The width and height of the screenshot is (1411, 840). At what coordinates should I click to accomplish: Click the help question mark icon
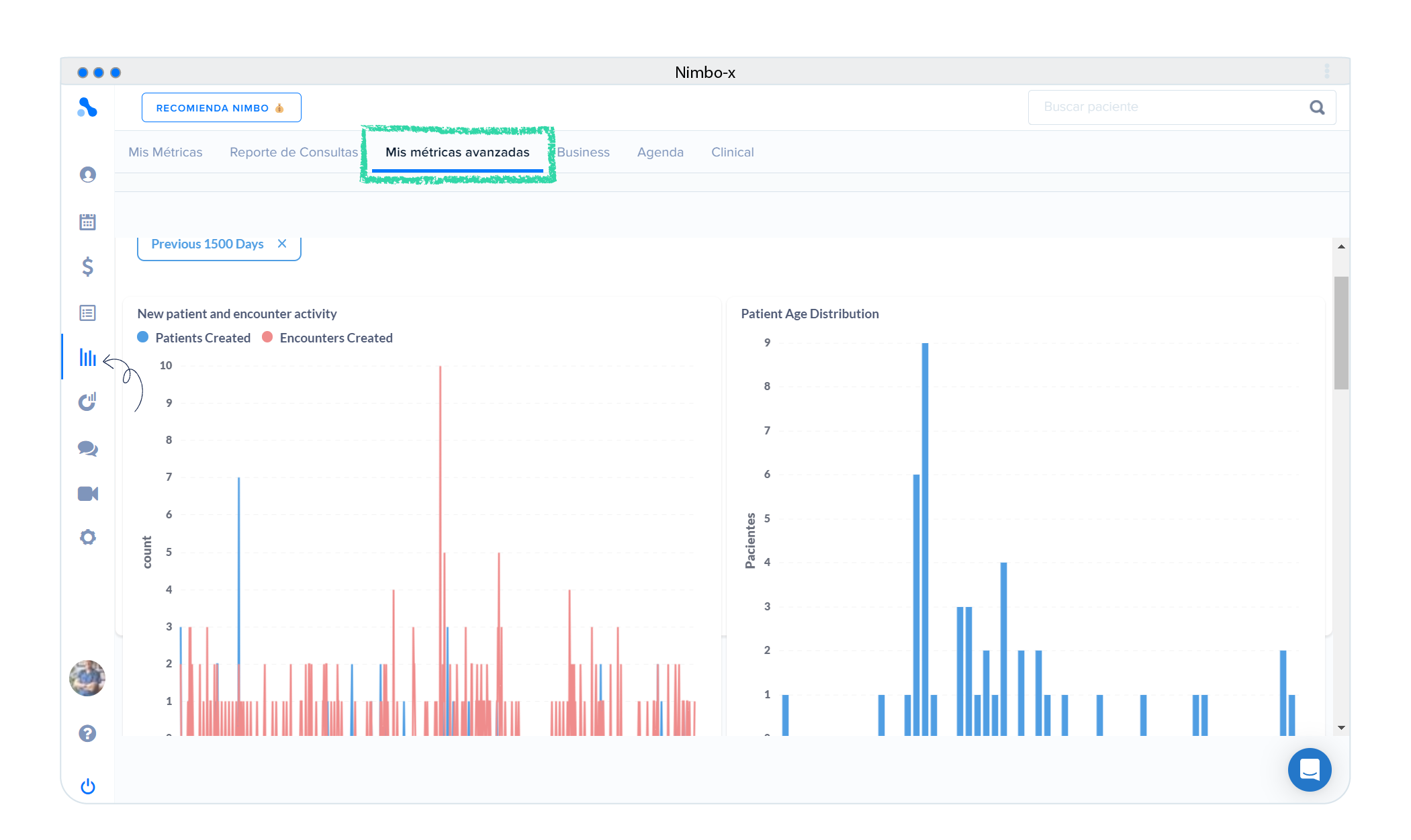point(87,733)
